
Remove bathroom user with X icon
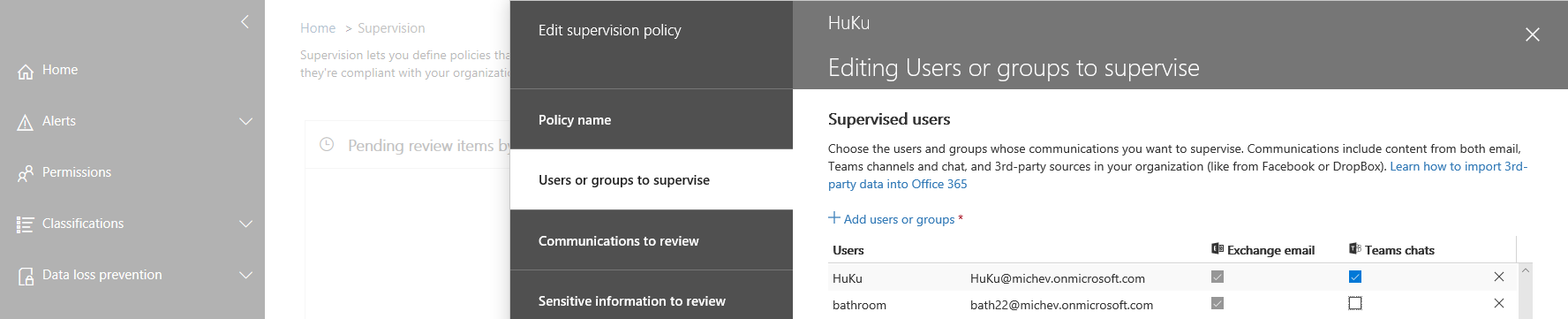1499,303
